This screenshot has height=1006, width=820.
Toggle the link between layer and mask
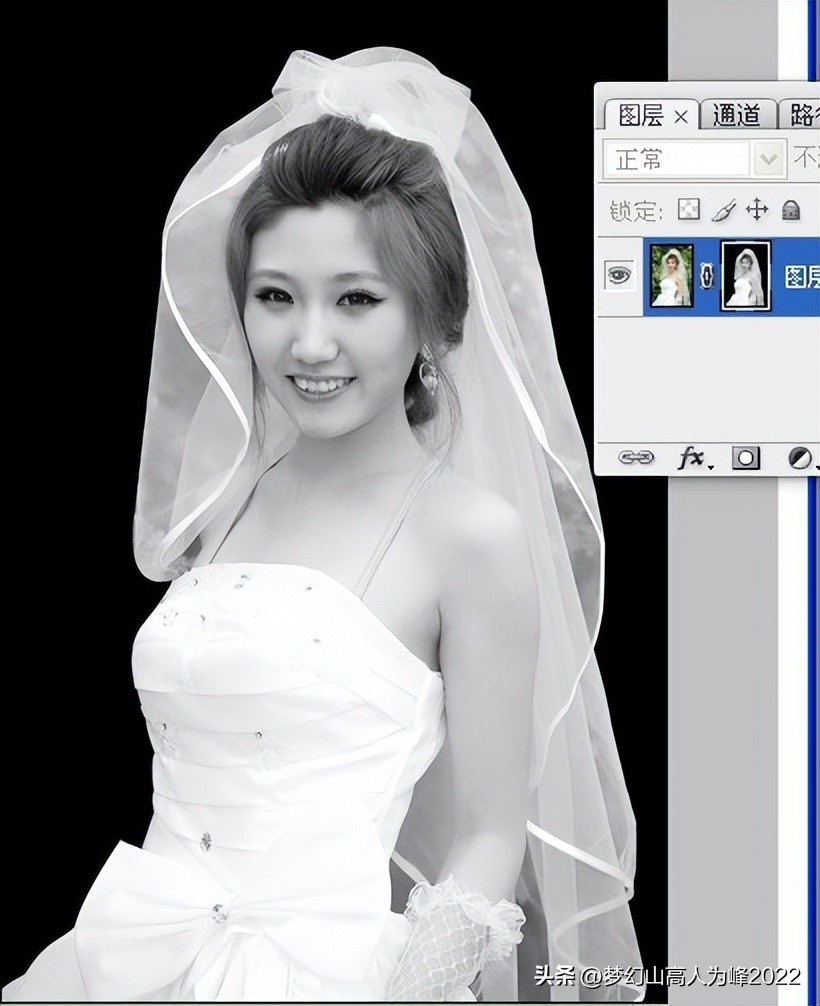[x=707, y=275]
